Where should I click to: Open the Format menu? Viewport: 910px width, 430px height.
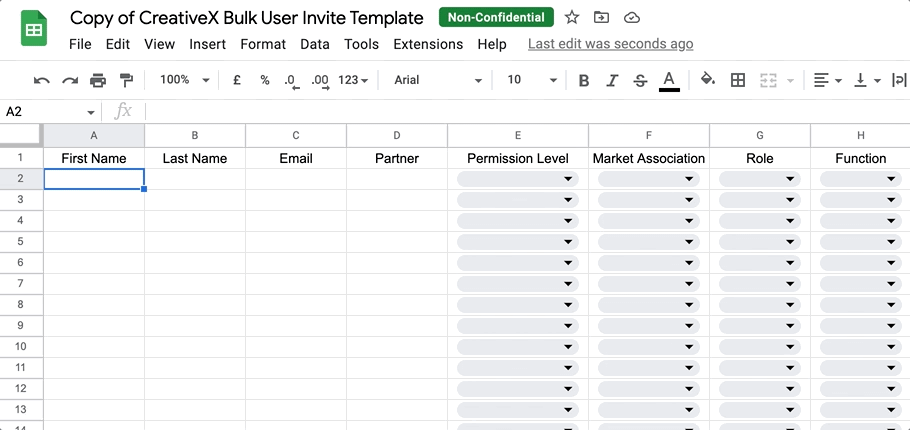click(x=263, y=44)
